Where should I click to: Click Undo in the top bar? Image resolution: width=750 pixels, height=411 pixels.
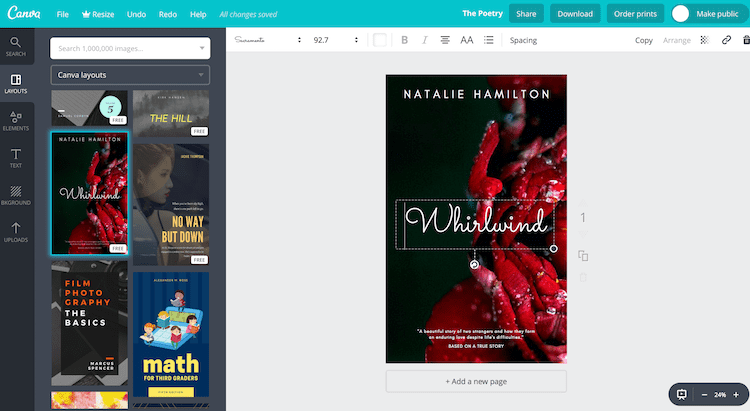(136, 14)
